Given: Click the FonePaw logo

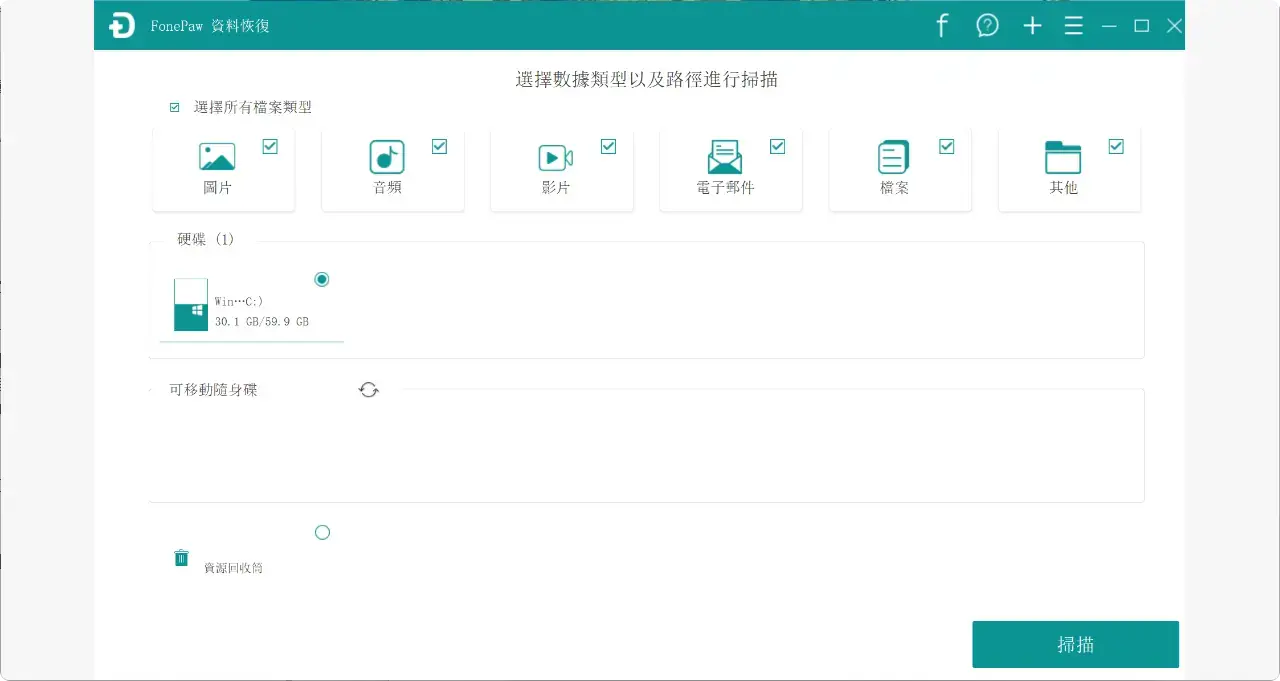Looking at the screenshot, I should click(x=123, y=25).
